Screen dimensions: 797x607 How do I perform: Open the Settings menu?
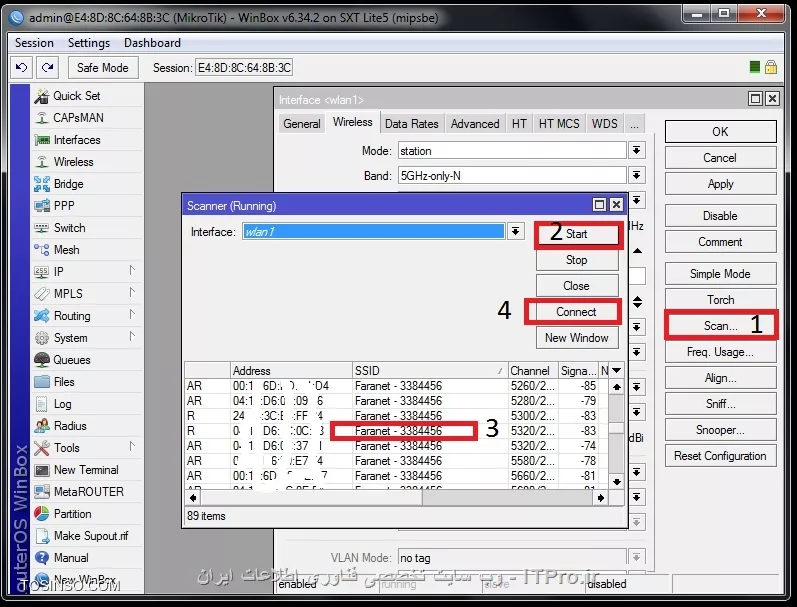point(89,43)
